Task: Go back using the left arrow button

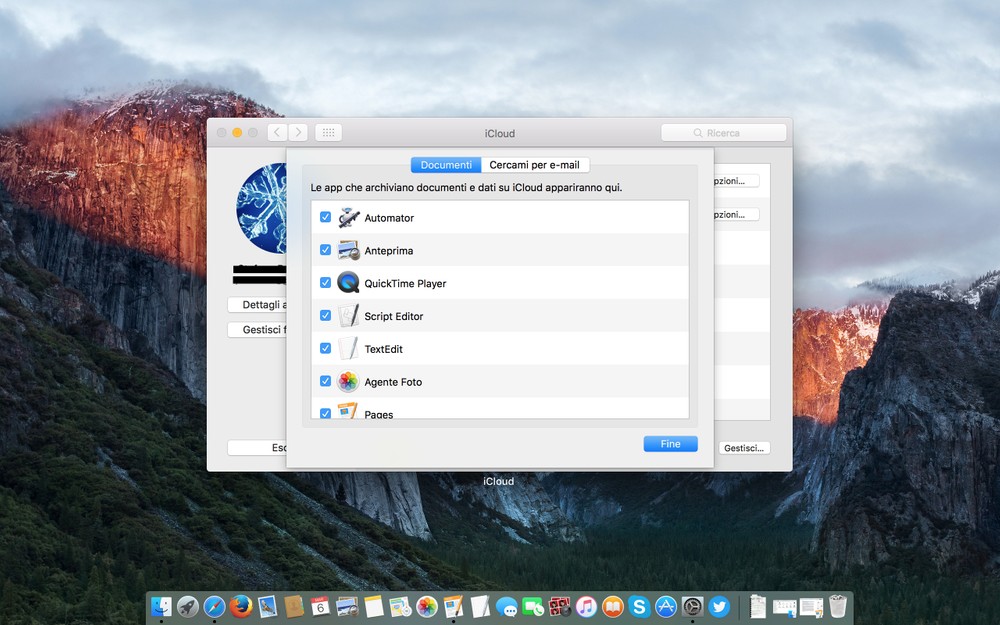Action: (x=277, y=132)
